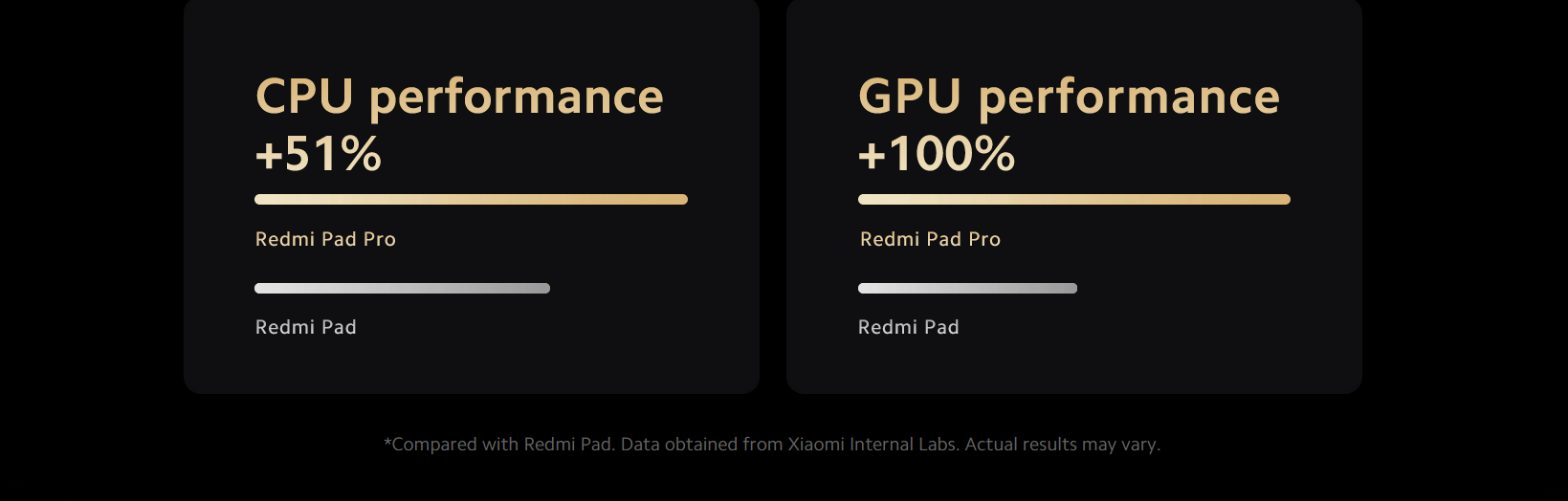Click Redmi Pad Pro label under GPU bar
1568x501 pixels.
930,239
